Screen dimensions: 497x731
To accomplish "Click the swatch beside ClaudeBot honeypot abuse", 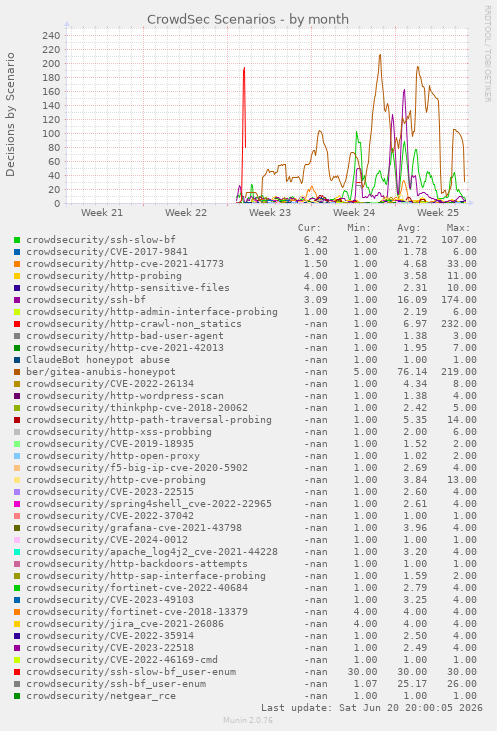I will 17,360.
